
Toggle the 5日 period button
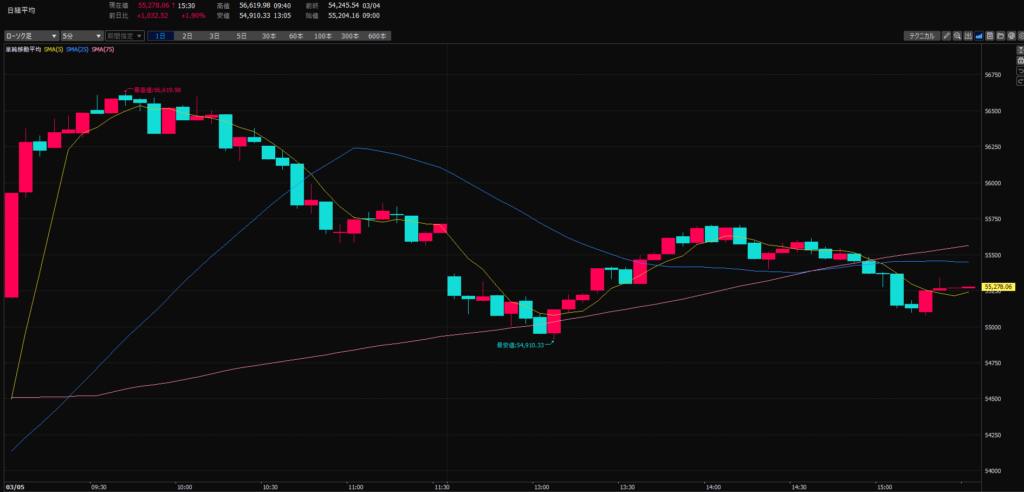point(241,36)
